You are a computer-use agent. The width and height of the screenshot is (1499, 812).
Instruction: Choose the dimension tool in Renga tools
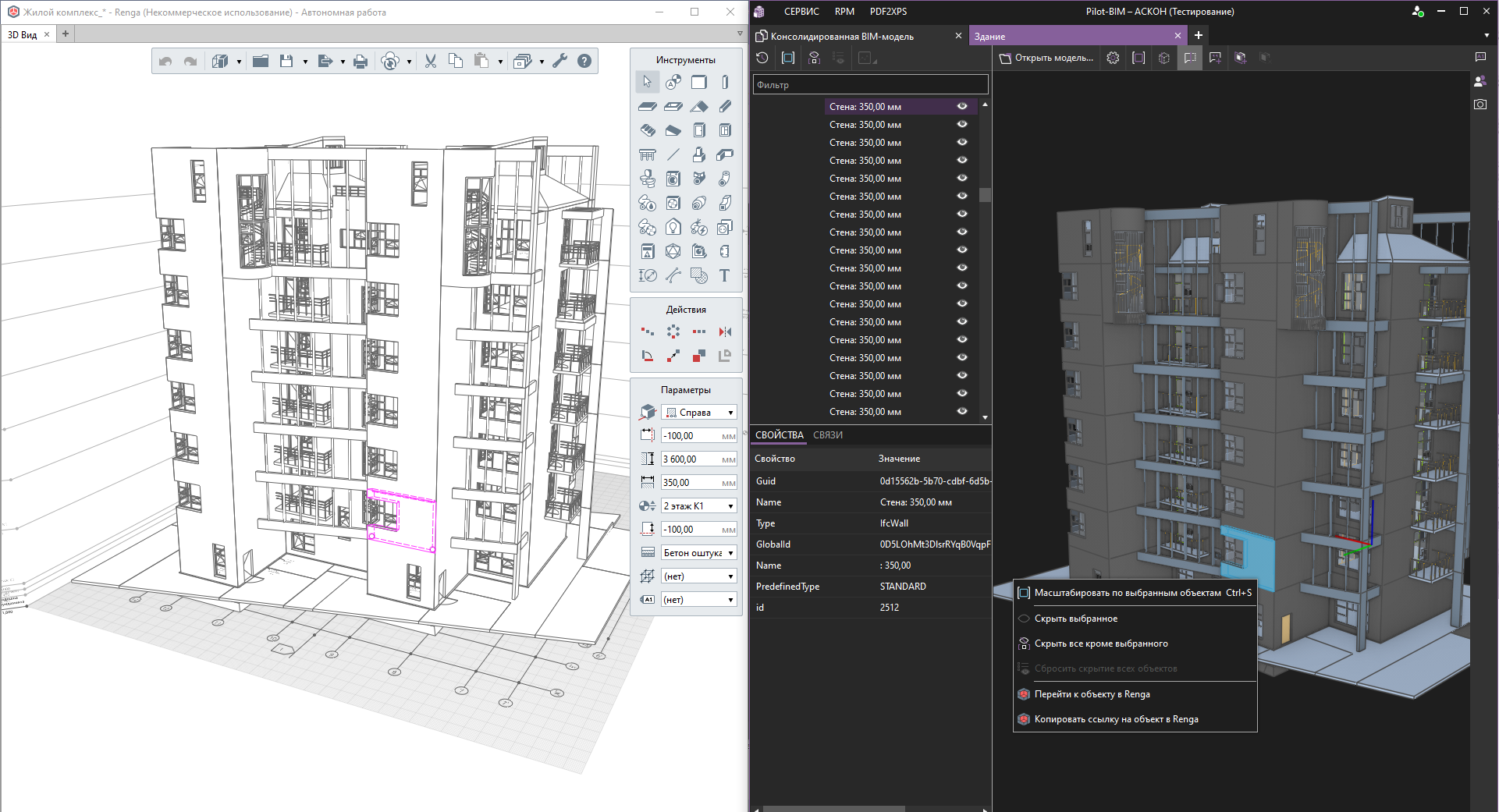pyautogui.click(x=648, y=275)
